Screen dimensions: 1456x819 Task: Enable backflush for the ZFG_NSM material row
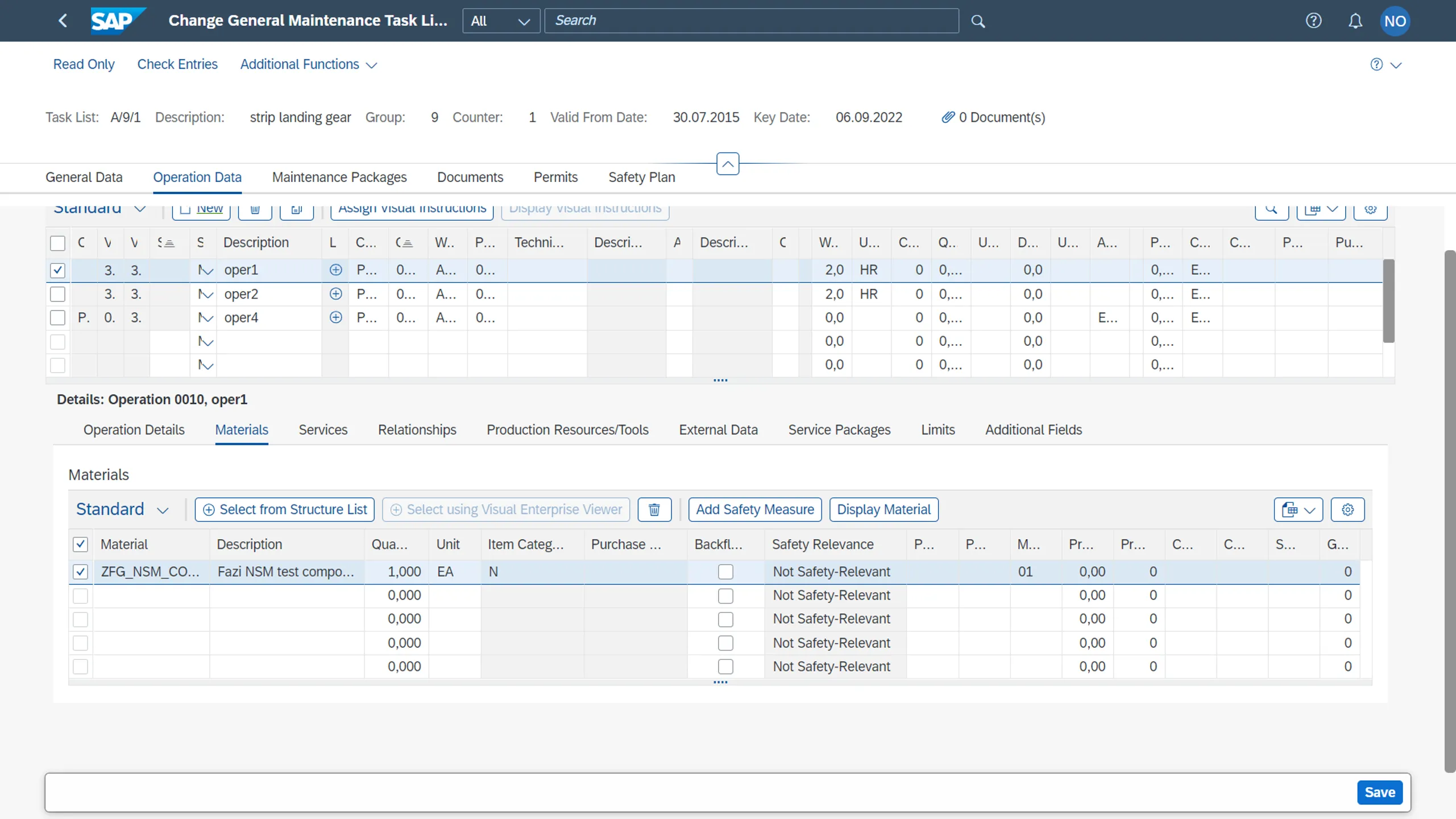point(725,572)
